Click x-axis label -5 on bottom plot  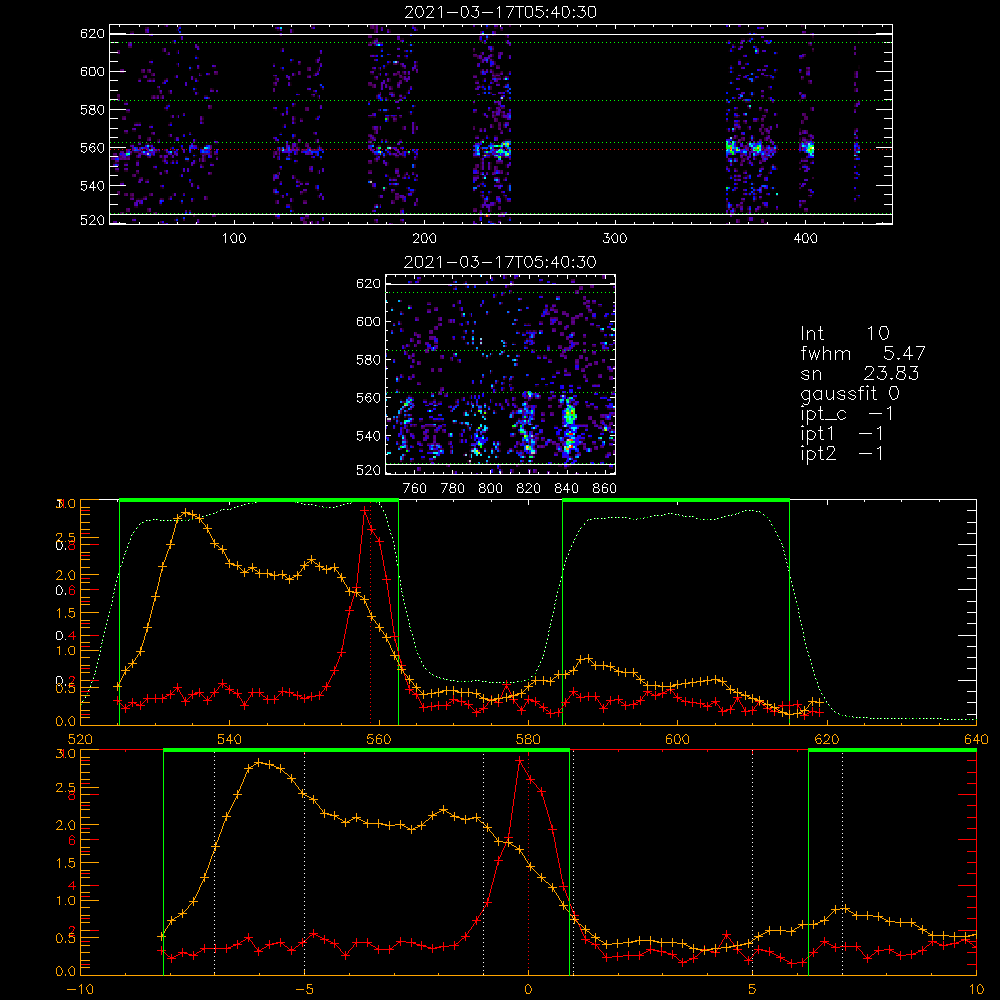[x=304, y=990]
